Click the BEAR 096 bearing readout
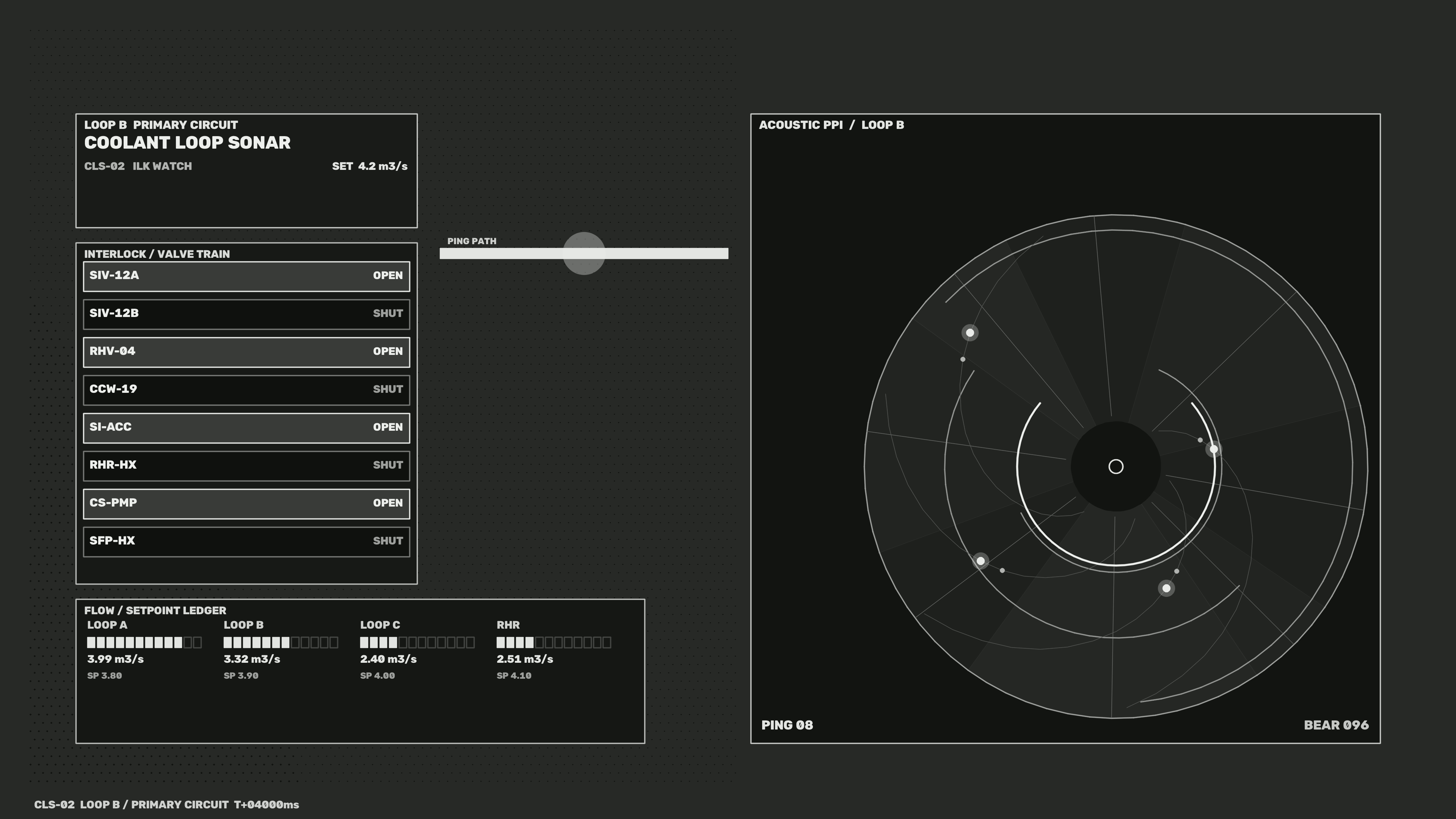This screenshot has width=1456, height=819. click(1336, 725)
